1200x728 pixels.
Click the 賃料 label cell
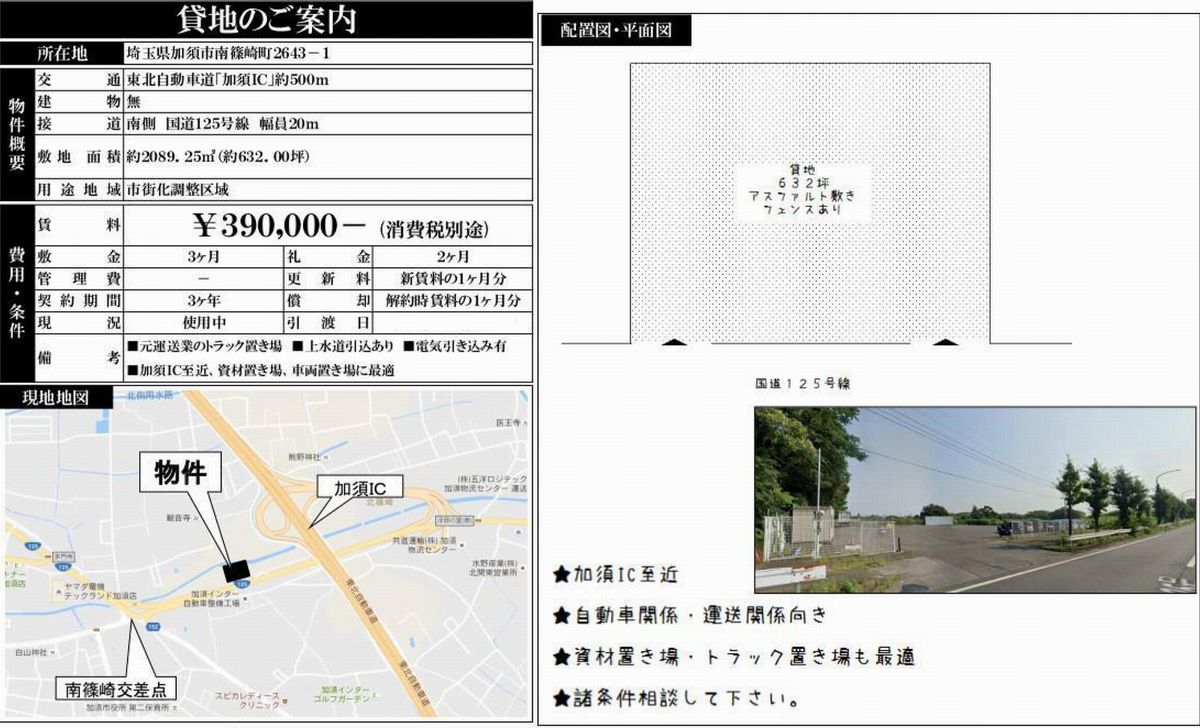pos(78,225)
